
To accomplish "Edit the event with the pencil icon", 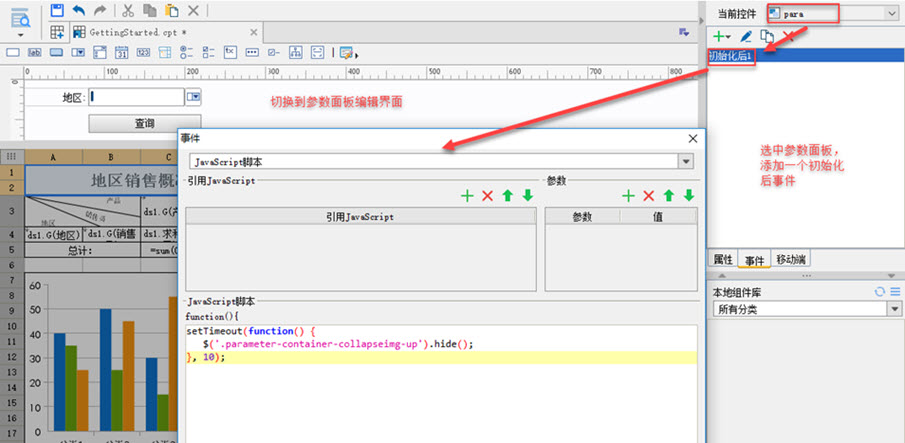I will 746,36.
